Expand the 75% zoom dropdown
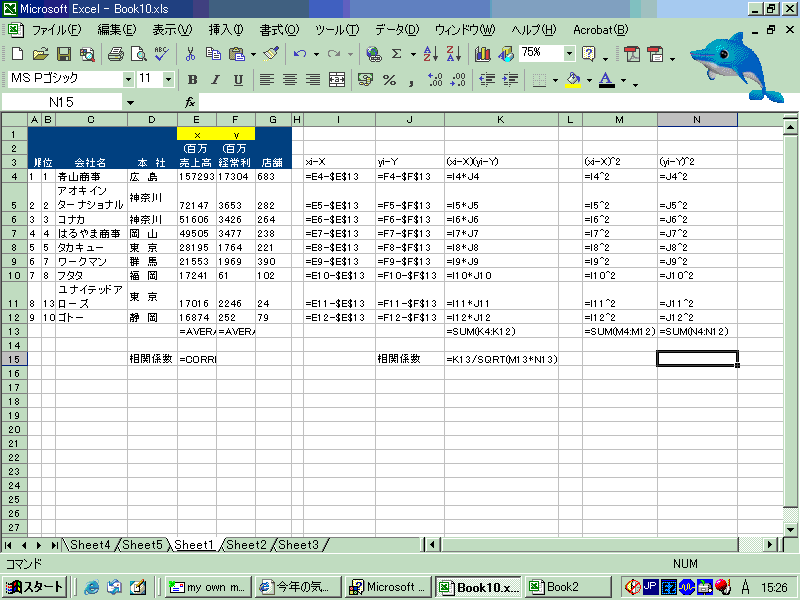 pos(570,53)
